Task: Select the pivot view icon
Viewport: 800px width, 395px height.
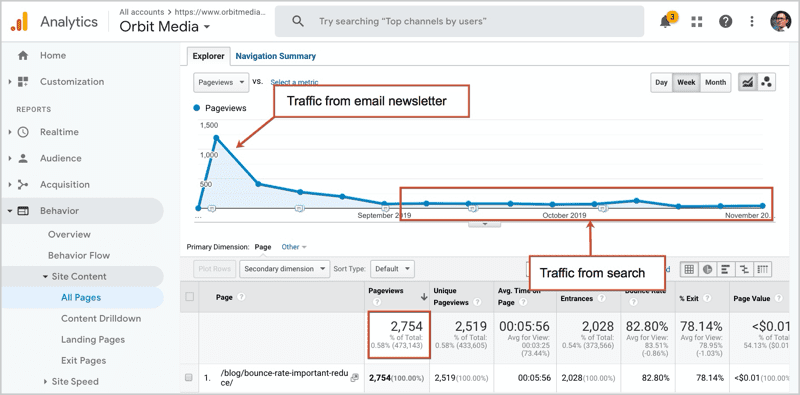Action: pyautogui.click(x=762, y=269)
